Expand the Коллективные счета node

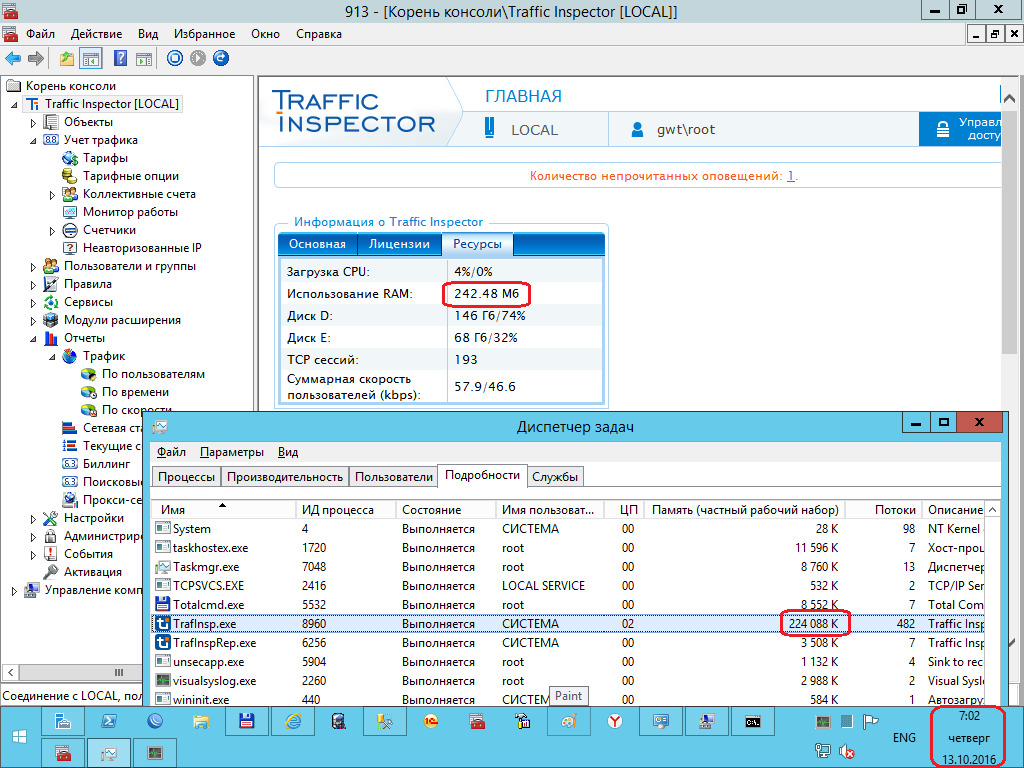52,195
